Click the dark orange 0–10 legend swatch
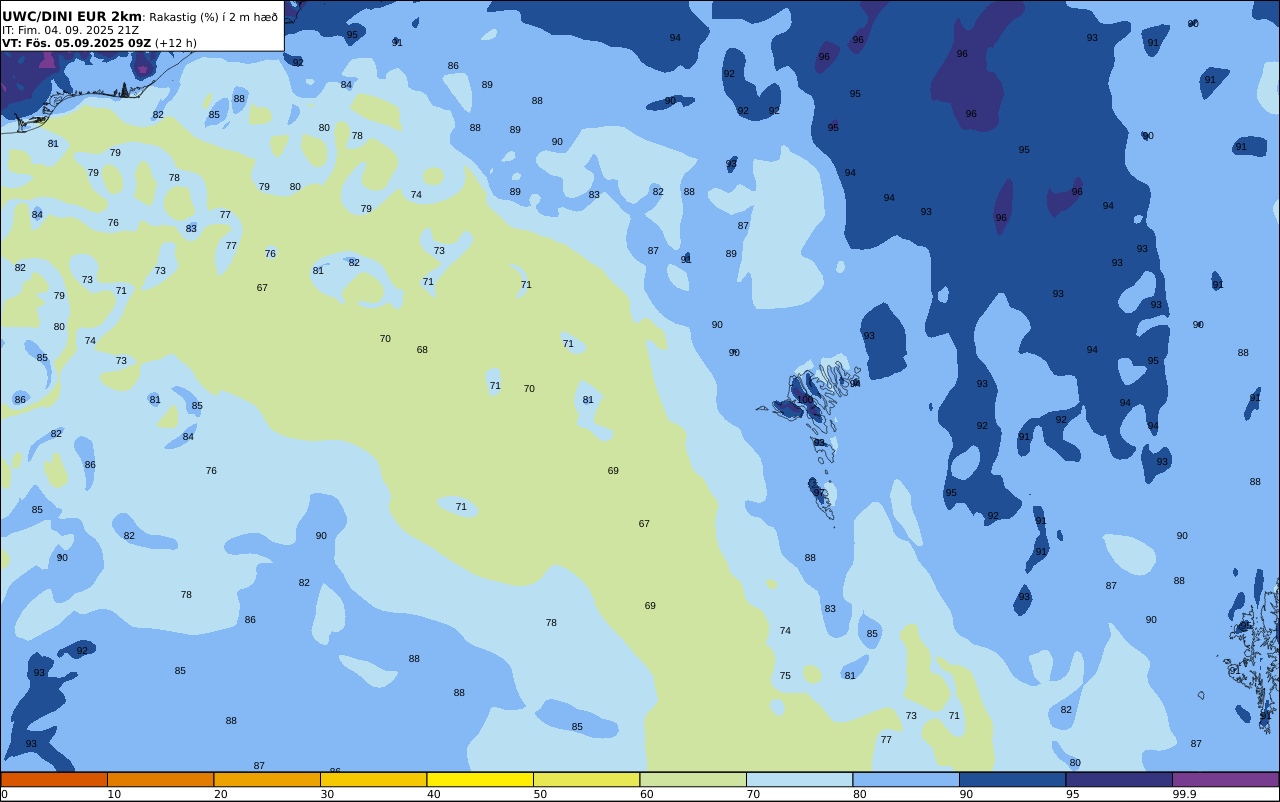1280x802 pixels. click(54, 779)
